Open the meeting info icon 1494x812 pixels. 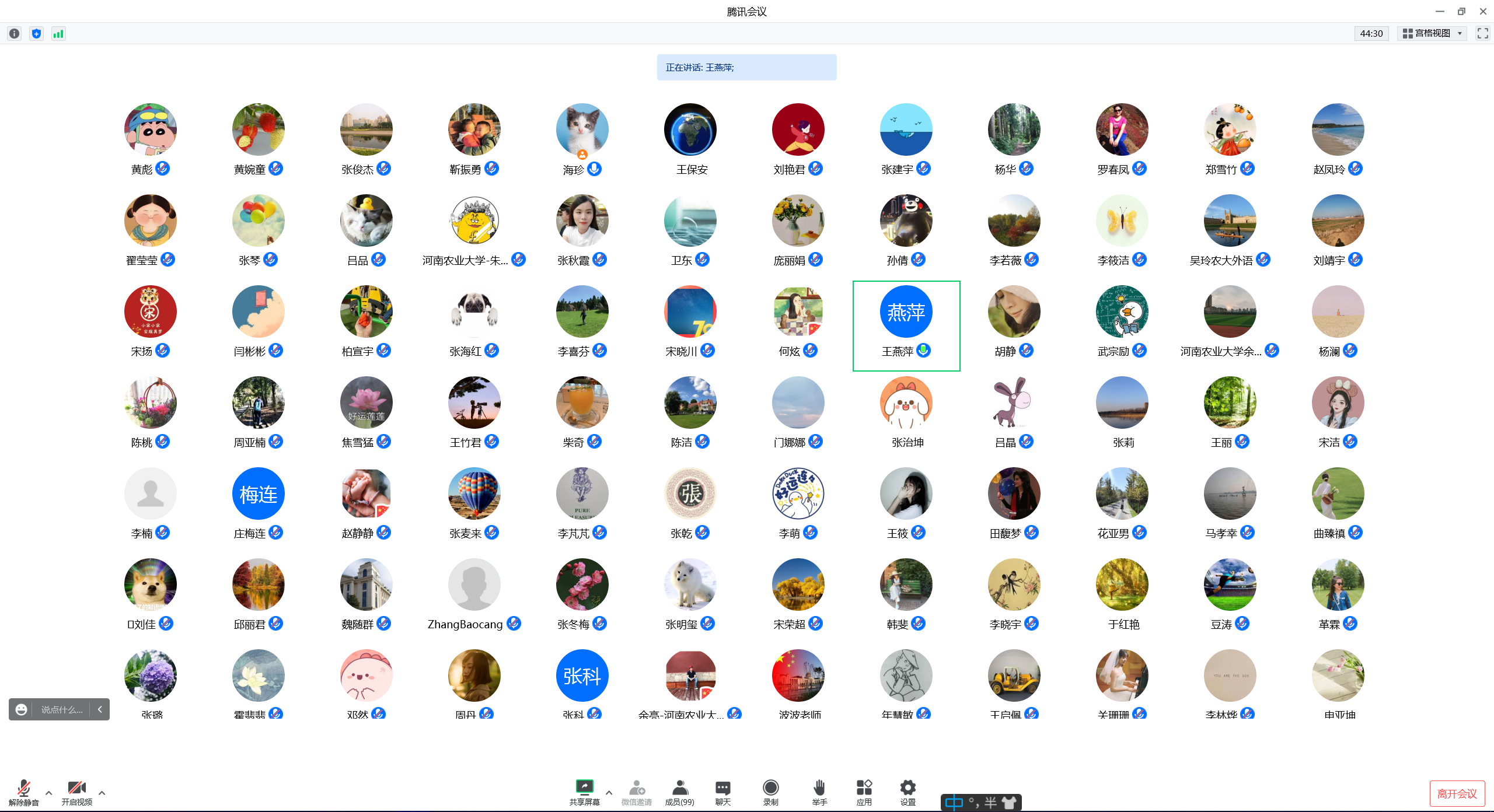[x=15, y=34]
